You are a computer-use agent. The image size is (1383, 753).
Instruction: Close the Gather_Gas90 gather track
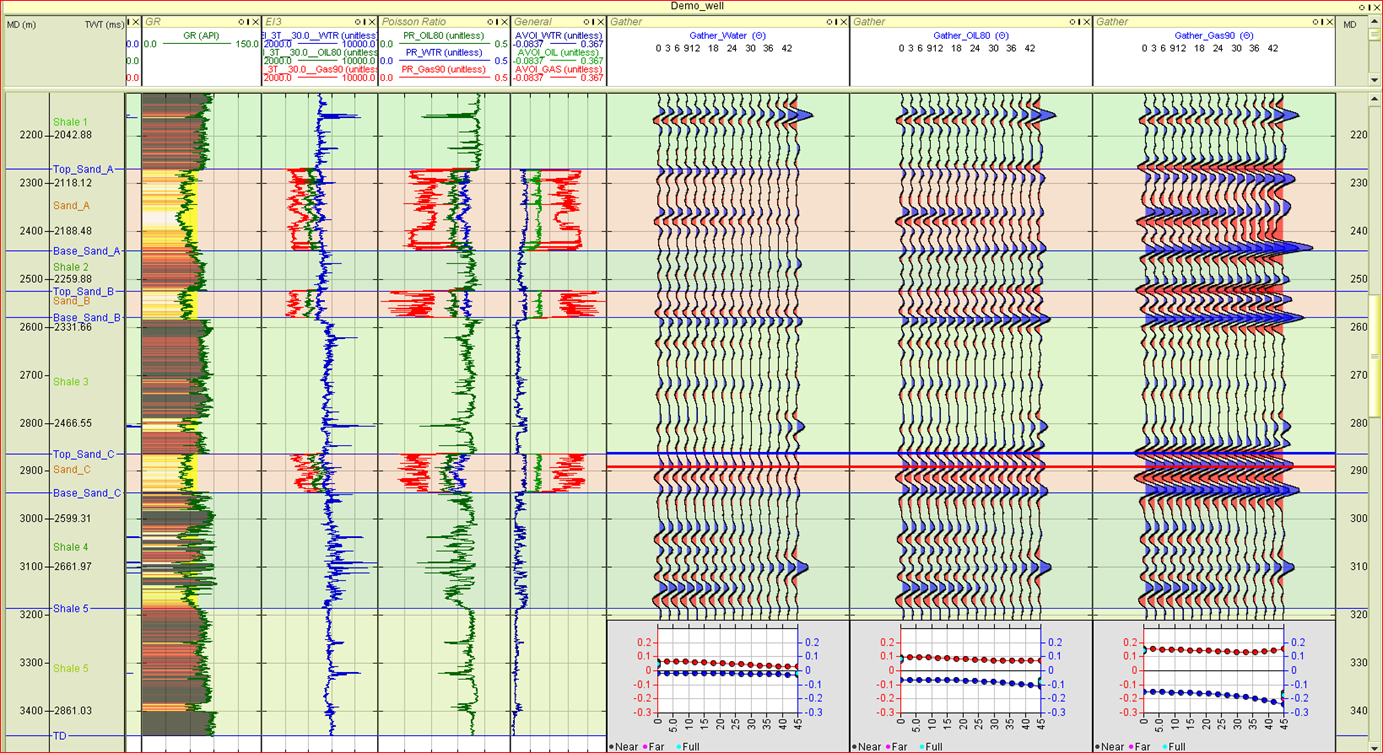click(x=1330, y=21)
